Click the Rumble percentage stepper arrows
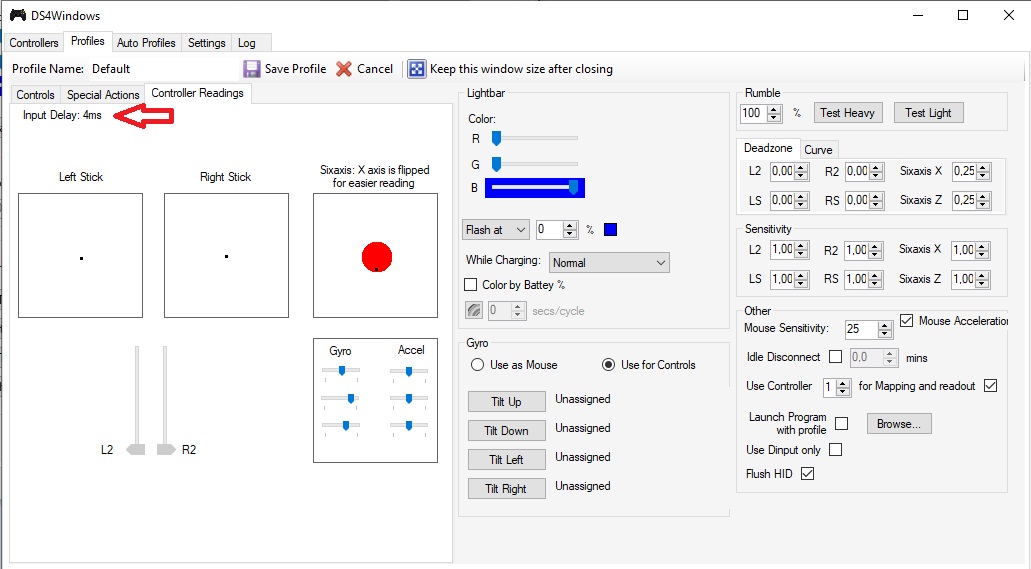The height and width of the screenshot is (569, 1031). pos(775,114)
